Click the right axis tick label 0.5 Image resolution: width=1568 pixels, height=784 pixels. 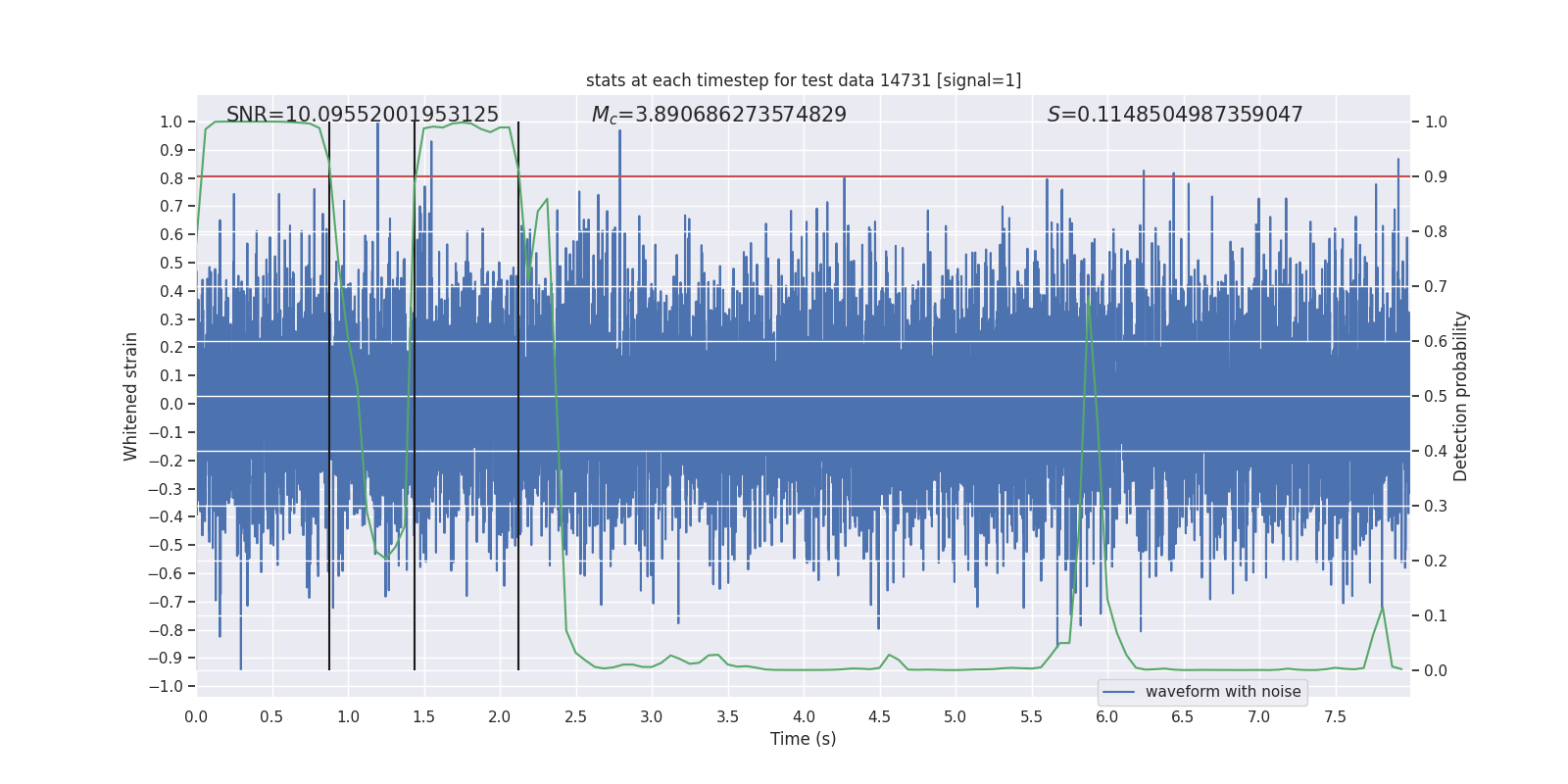1436,396
